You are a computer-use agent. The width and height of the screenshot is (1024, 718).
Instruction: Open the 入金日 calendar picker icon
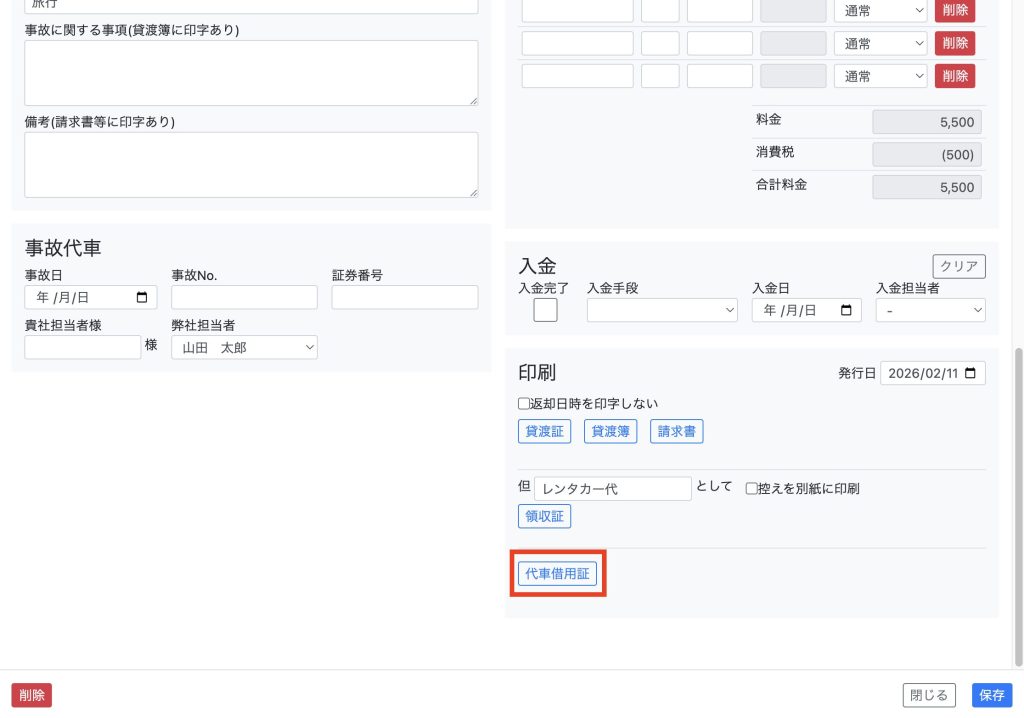click(847, 311)
